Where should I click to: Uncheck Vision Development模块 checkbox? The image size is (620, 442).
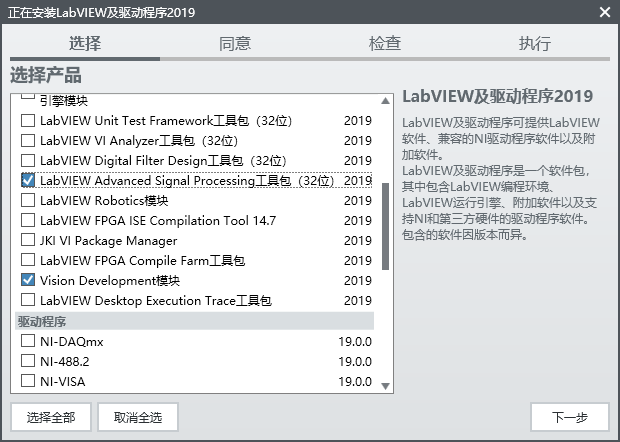pyautogui.click(x=28, y=280)
